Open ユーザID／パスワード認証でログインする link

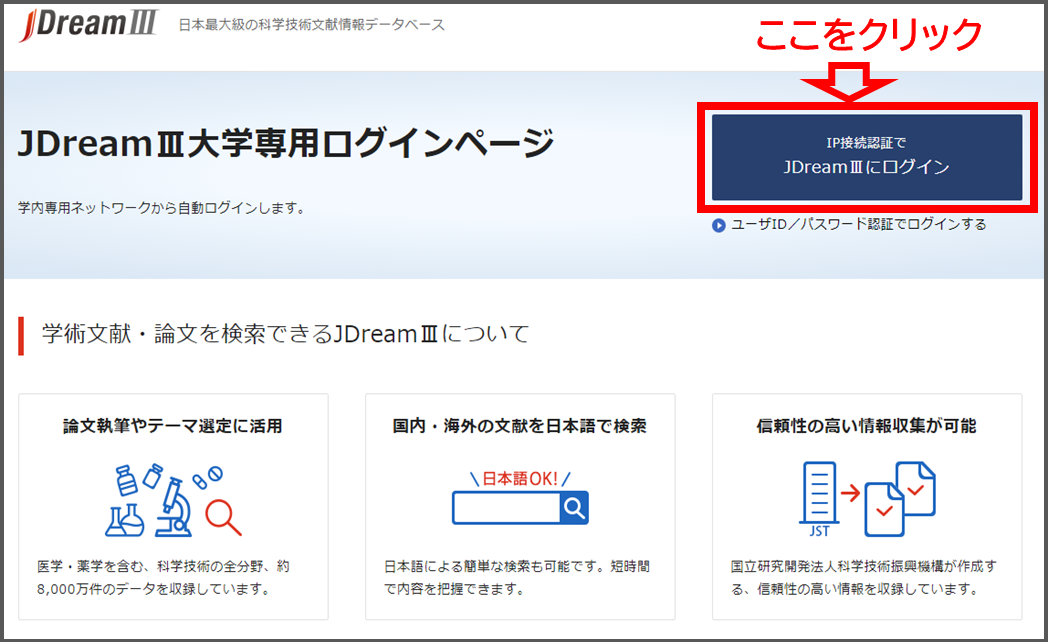pos(858,224)
